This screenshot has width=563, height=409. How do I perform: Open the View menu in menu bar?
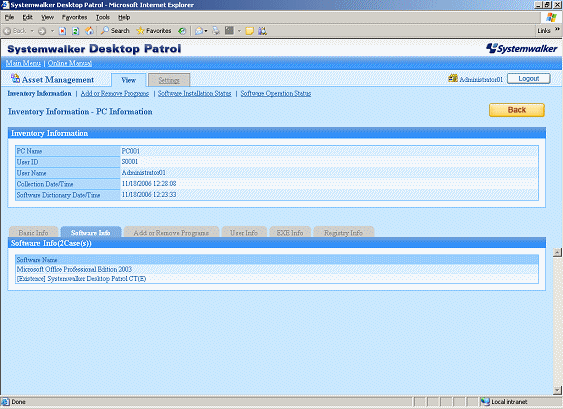[x=47, y=17]
